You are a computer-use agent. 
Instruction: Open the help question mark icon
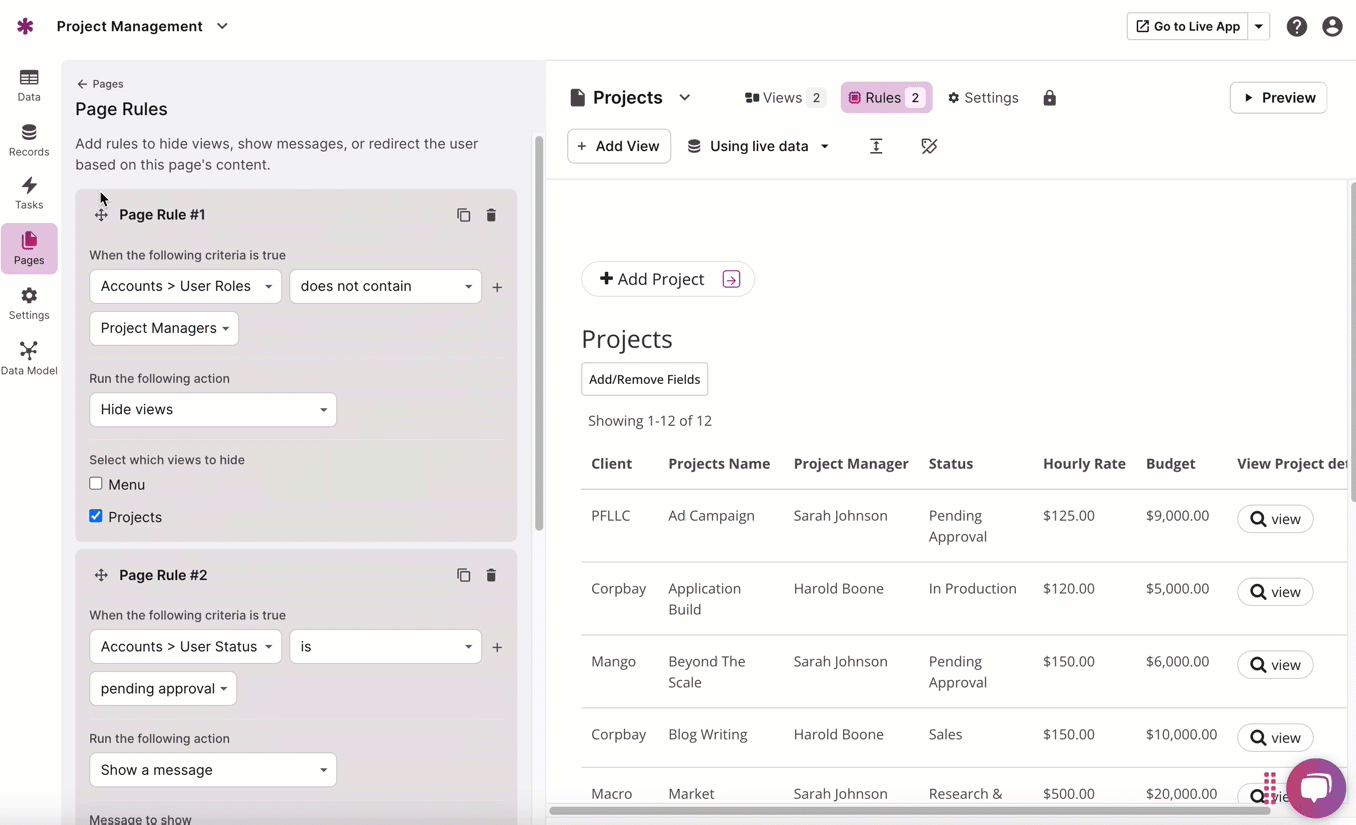coord(1296,27)
